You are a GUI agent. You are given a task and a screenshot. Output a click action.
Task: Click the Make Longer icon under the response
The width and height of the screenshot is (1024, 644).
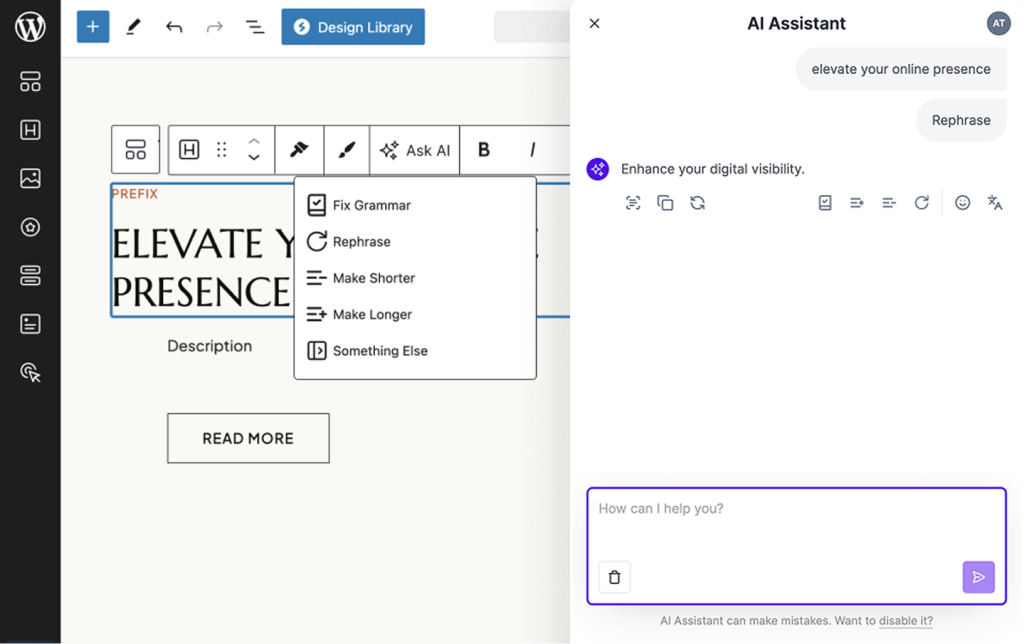(x=856, y=202)
